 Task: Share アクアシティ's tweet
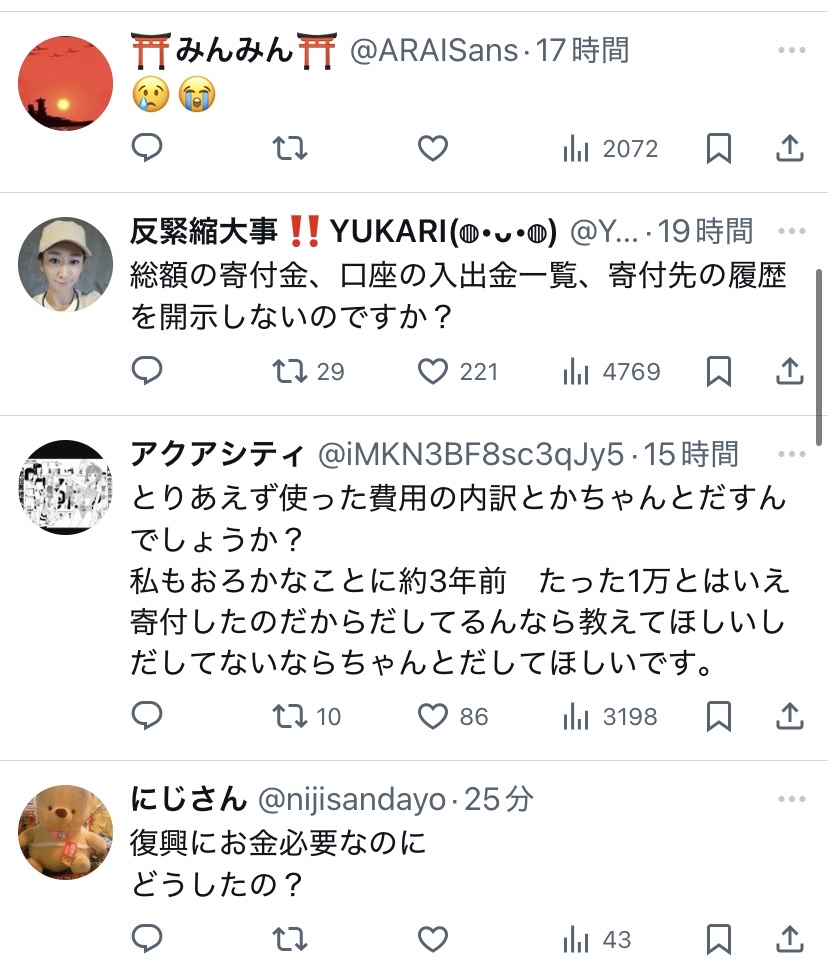click(790, 716)
